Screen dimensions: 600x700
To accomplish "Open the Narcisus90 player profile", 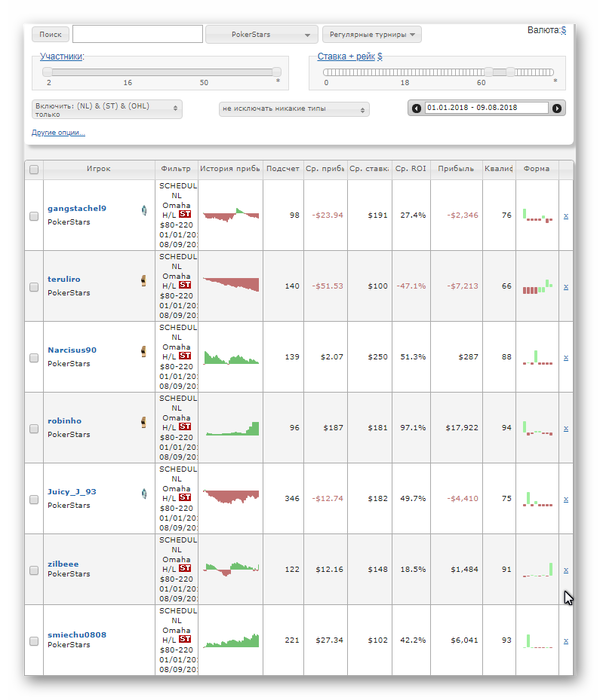I will tap(72, 350).
